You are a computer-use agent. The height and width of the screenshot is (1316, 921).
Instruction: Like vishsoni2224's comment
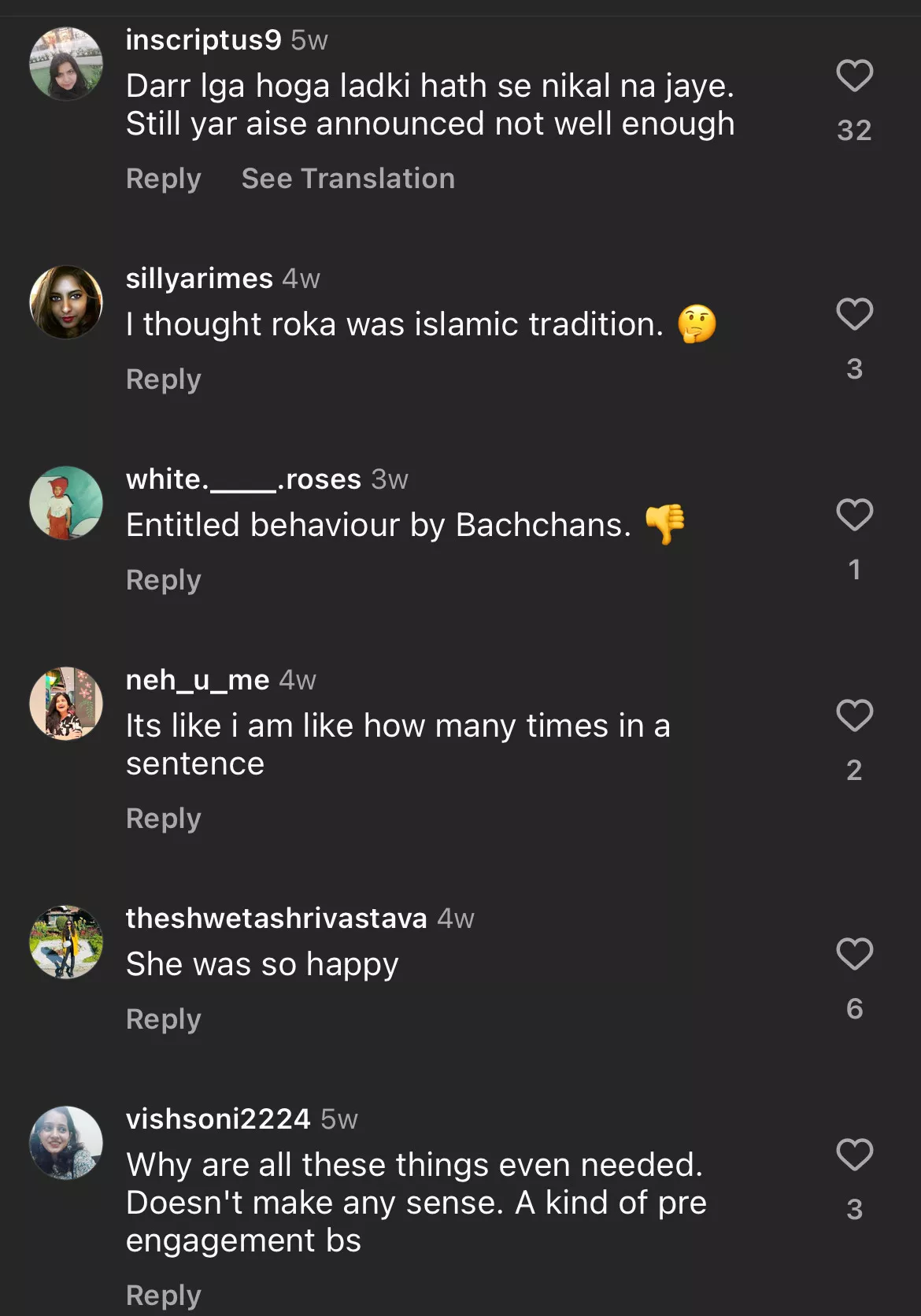854,1155
